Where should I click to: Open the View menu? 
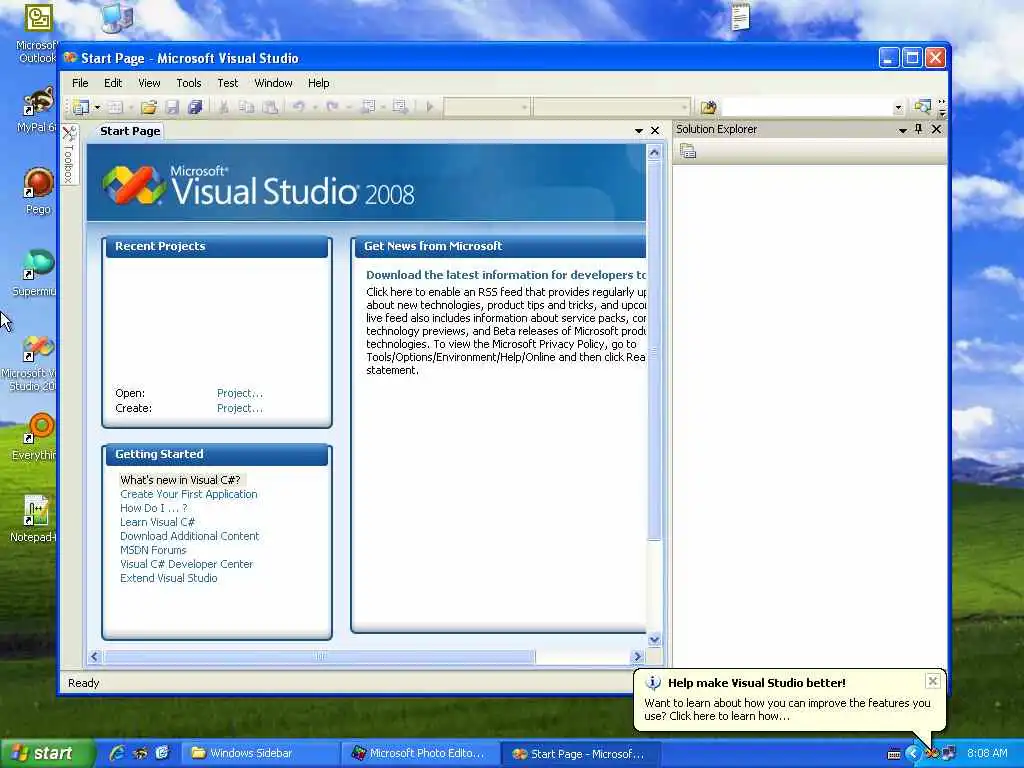(x=149, y=83)
